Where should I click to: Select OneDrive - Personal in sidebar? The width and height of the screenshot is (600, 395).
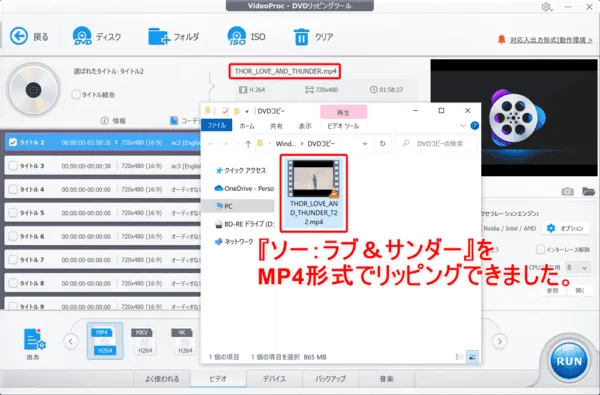click(x=244, y=188)
